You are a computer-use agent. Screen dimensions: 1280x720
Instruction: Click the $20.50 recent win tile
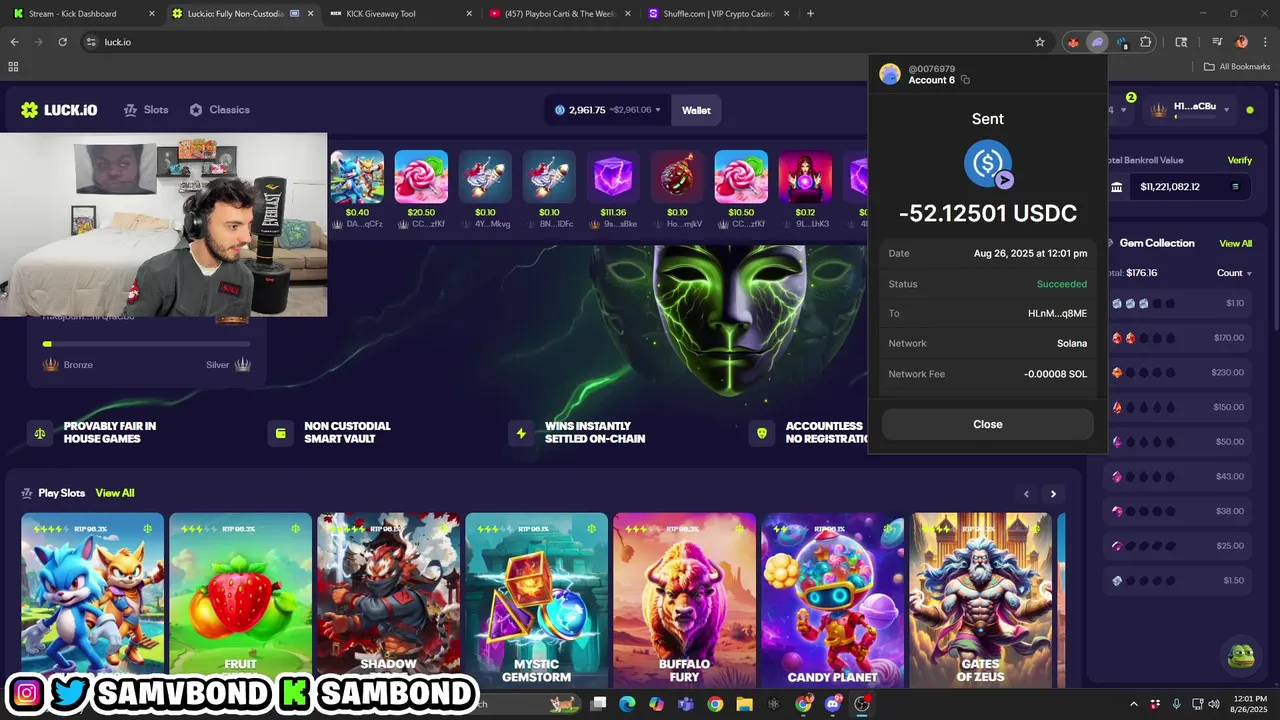tap(421, 190)
